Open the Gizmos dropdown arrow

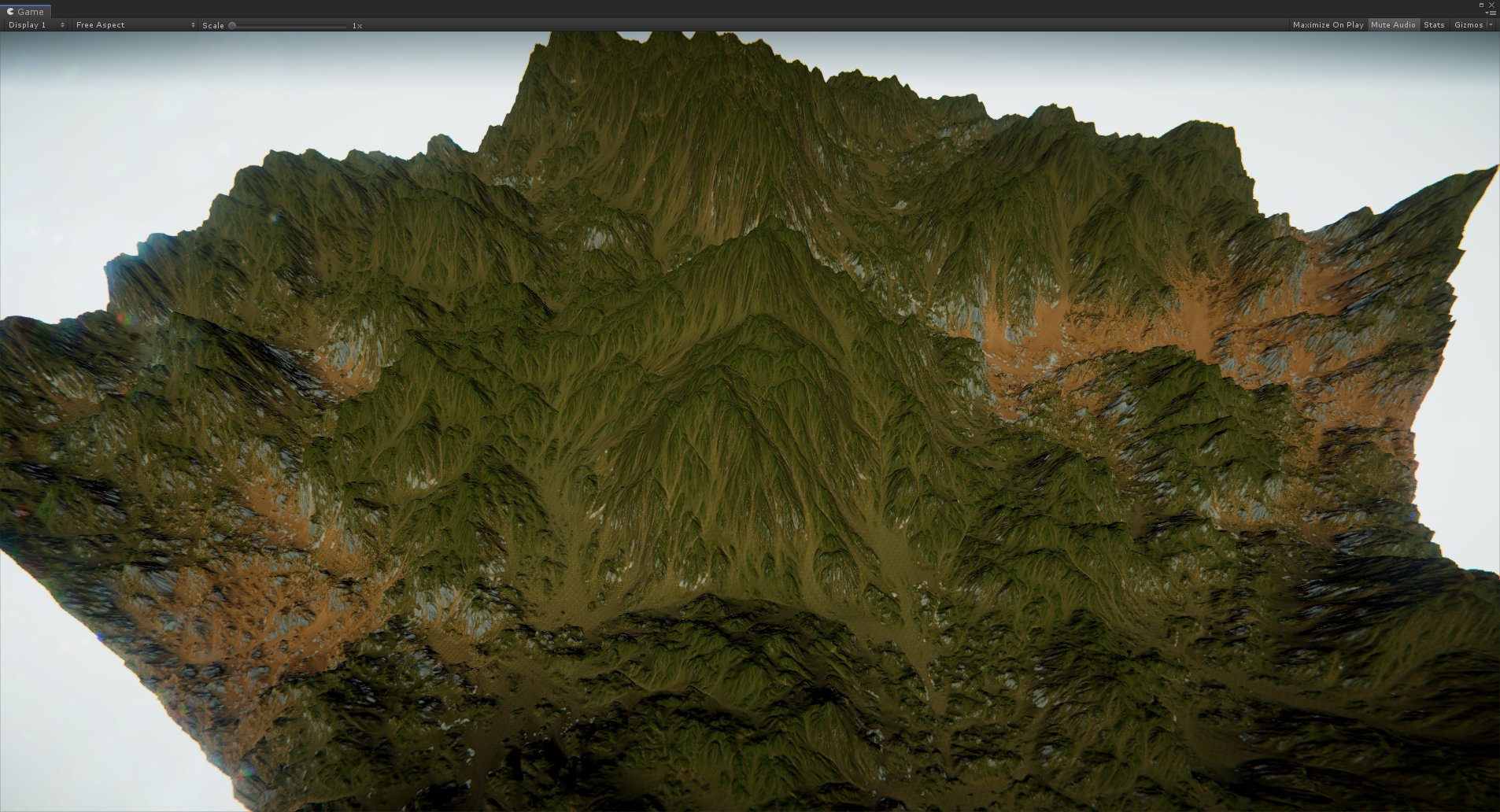click(x=1491, y=25)
